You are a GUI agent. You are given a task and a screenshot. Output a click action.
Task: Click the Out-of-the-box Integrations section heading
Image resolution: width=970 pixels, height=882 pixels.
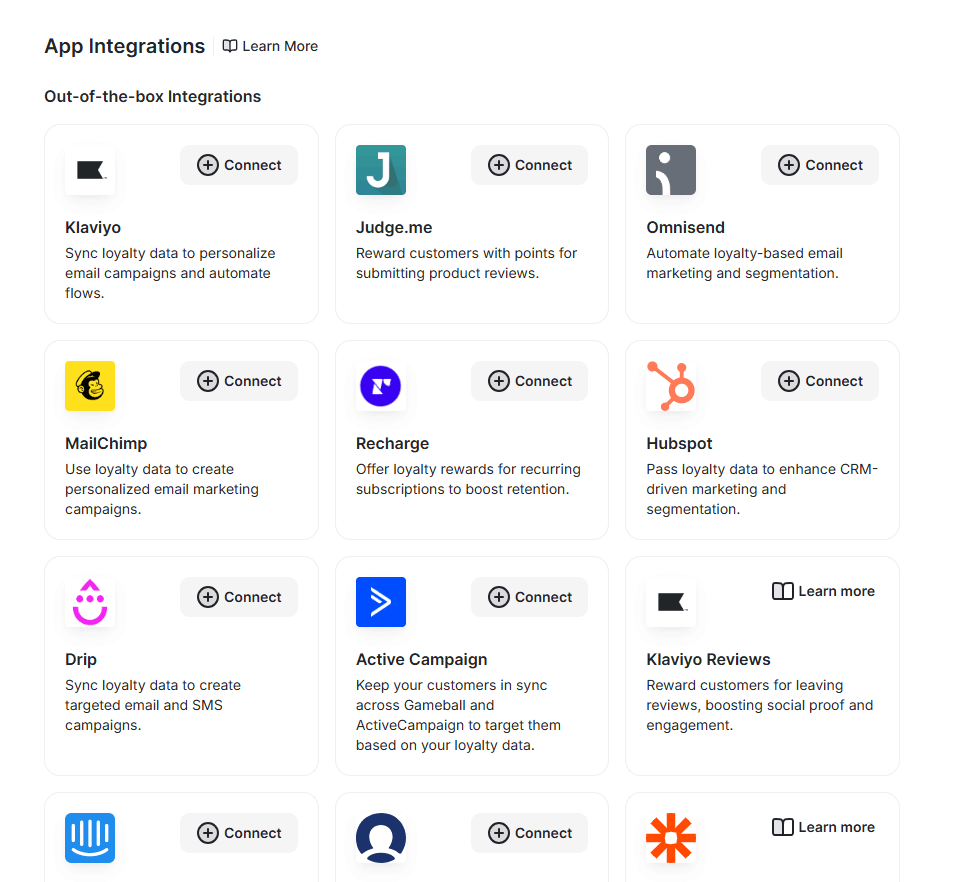(153, 96)
